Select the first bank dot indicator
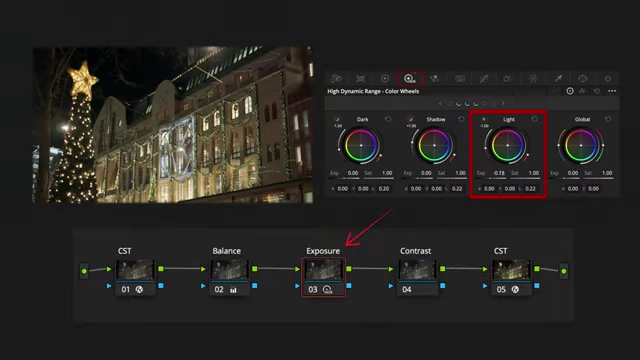The height and width of the screenshot is (360, 640). [x=450, y=104]
